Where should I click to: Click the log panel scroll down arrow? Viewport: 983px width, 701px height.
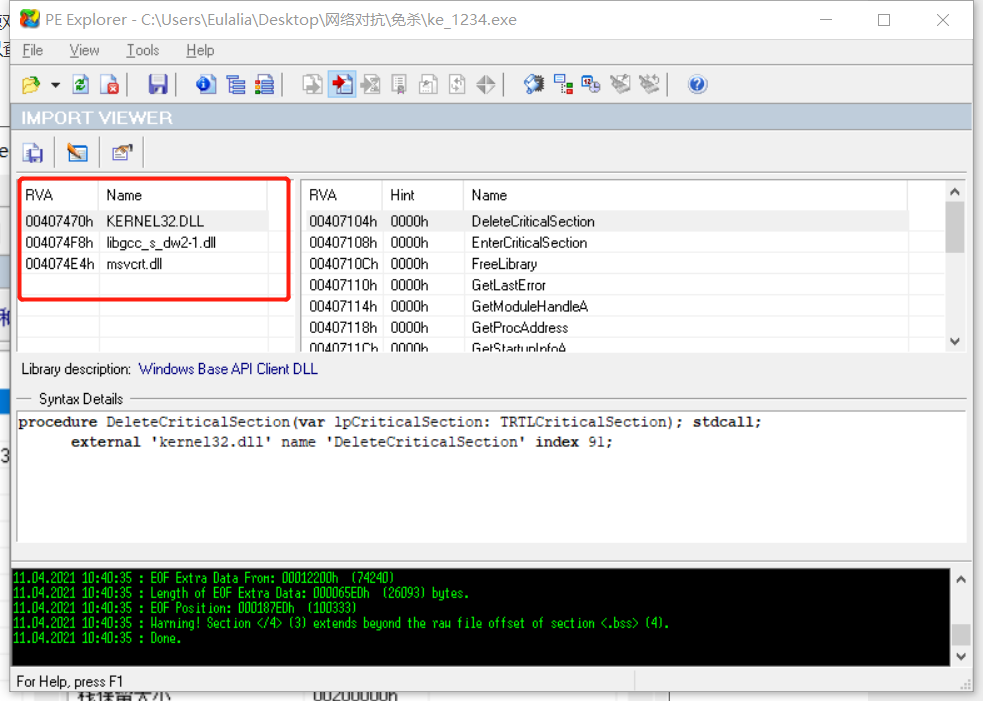(960, 656)
